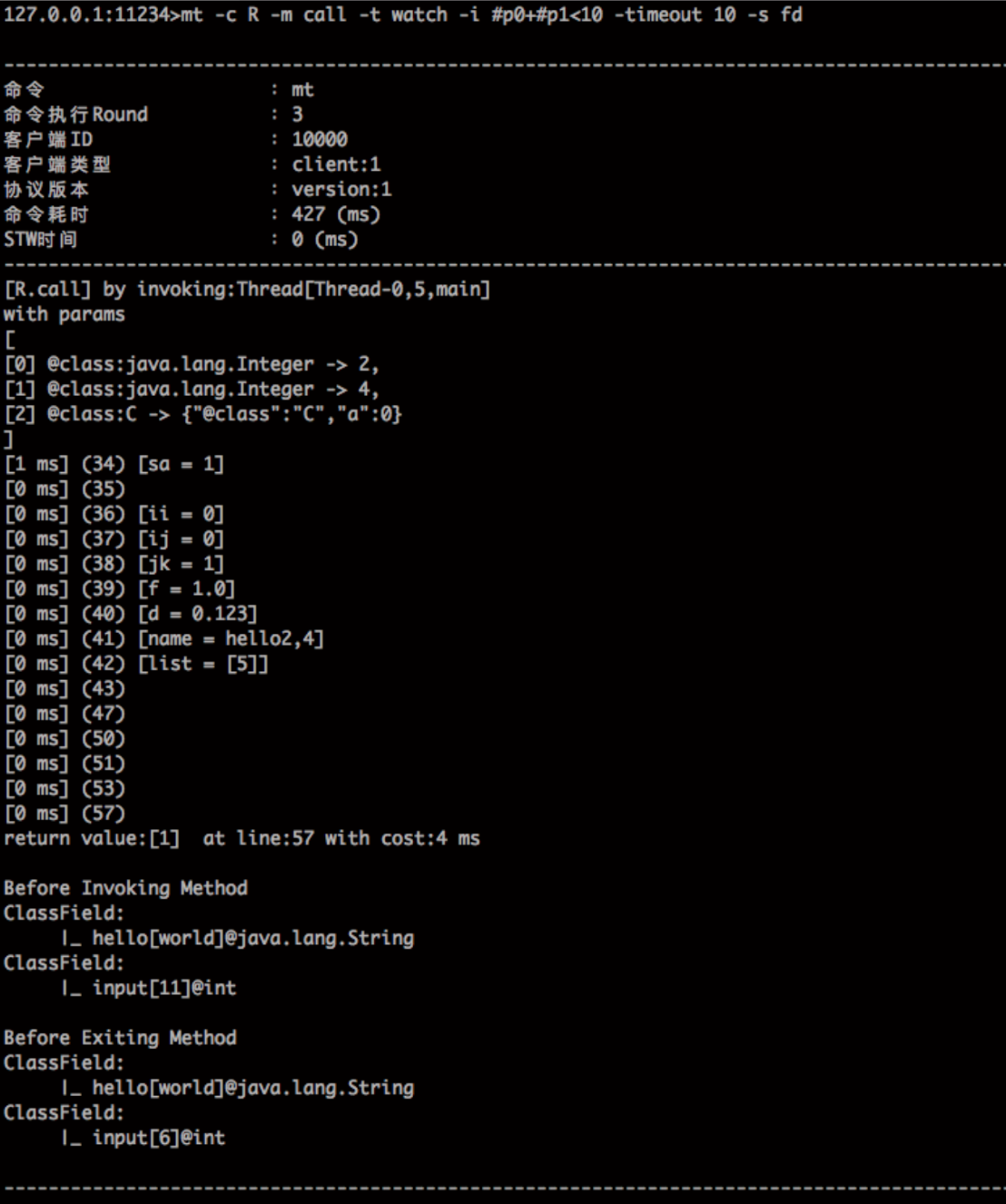
Task: Click the client ID value 10000
Action: coord(319,139)
